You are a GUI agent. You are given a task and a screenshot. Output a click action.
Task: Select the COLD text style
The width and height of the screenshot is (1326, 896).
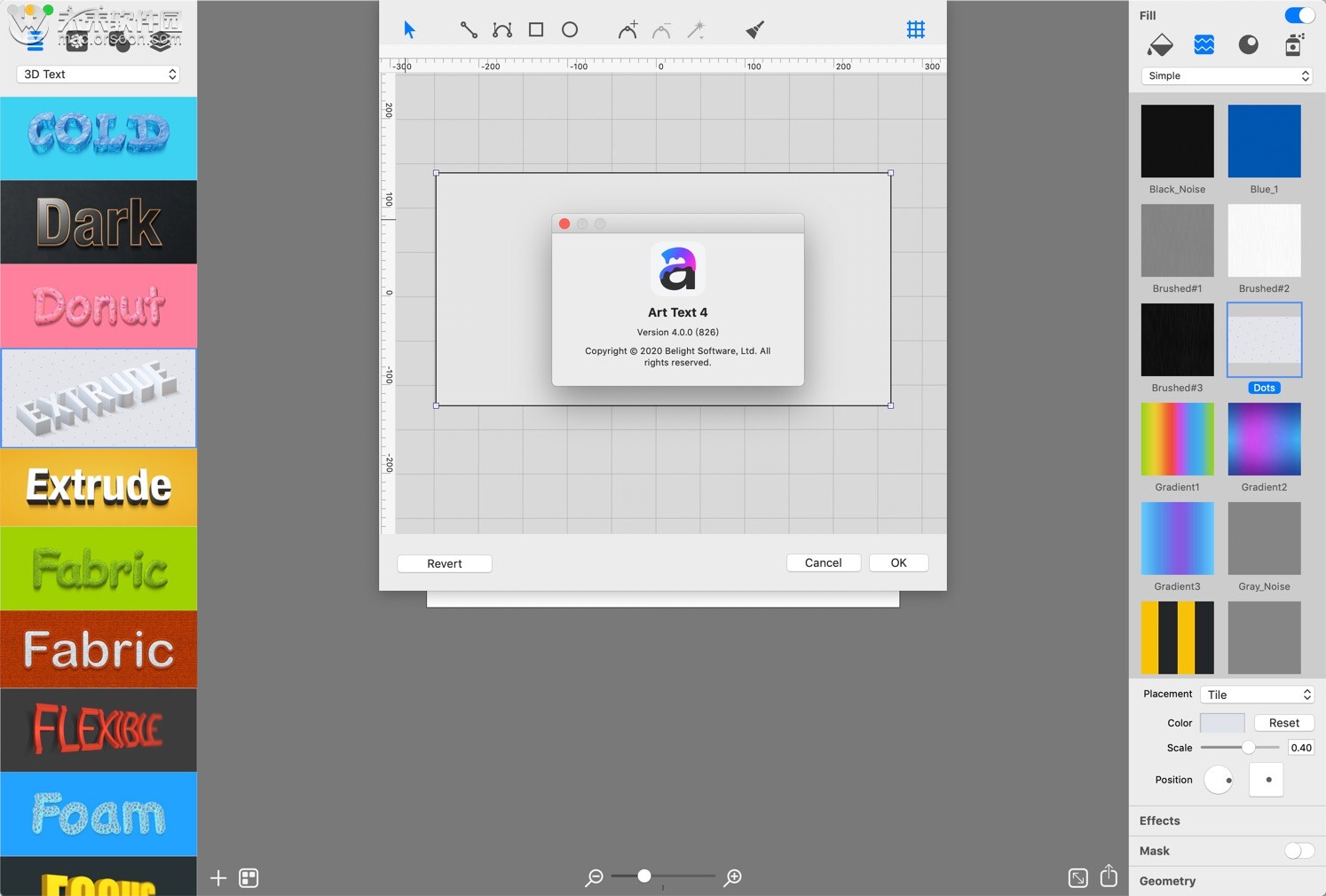[x=99, y=138]
